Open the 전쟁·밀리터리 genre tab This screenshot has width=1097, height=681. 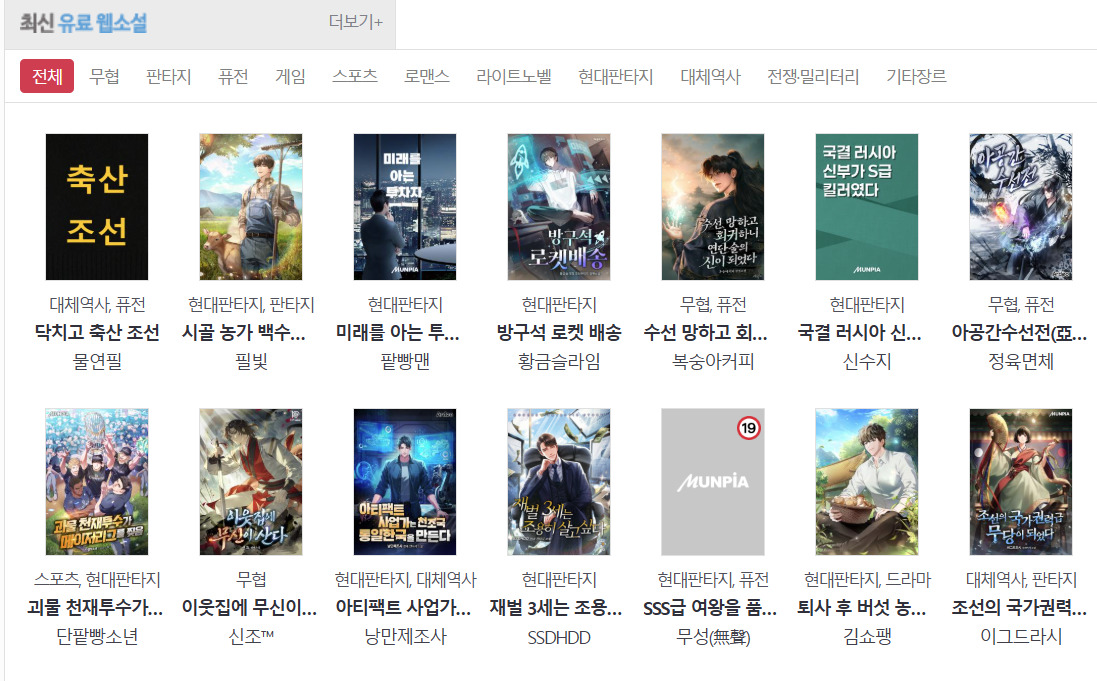[813, 76]
